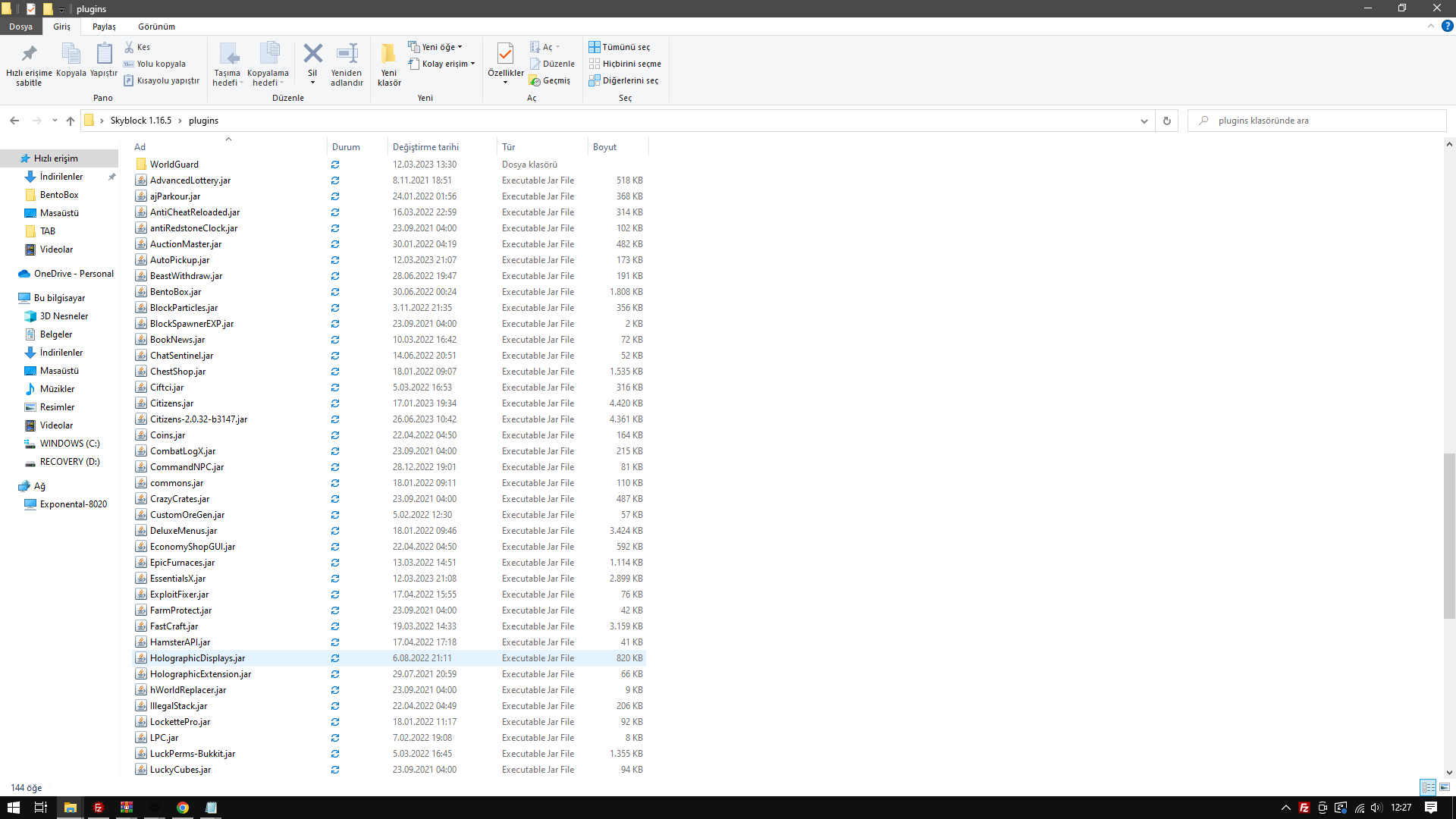This screenshot has height=819, width=1456.
Task: Open Kolay erişim dropdown
Action: pos(442,64)
